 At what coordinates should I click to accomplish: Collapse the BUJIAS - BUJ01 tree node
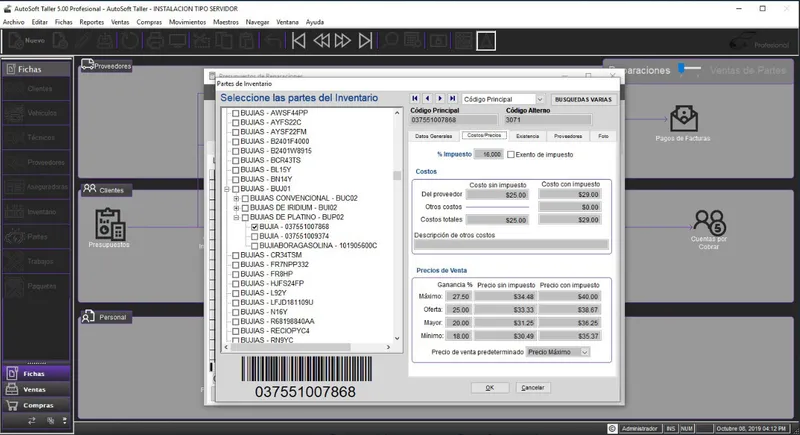point(227,189)
